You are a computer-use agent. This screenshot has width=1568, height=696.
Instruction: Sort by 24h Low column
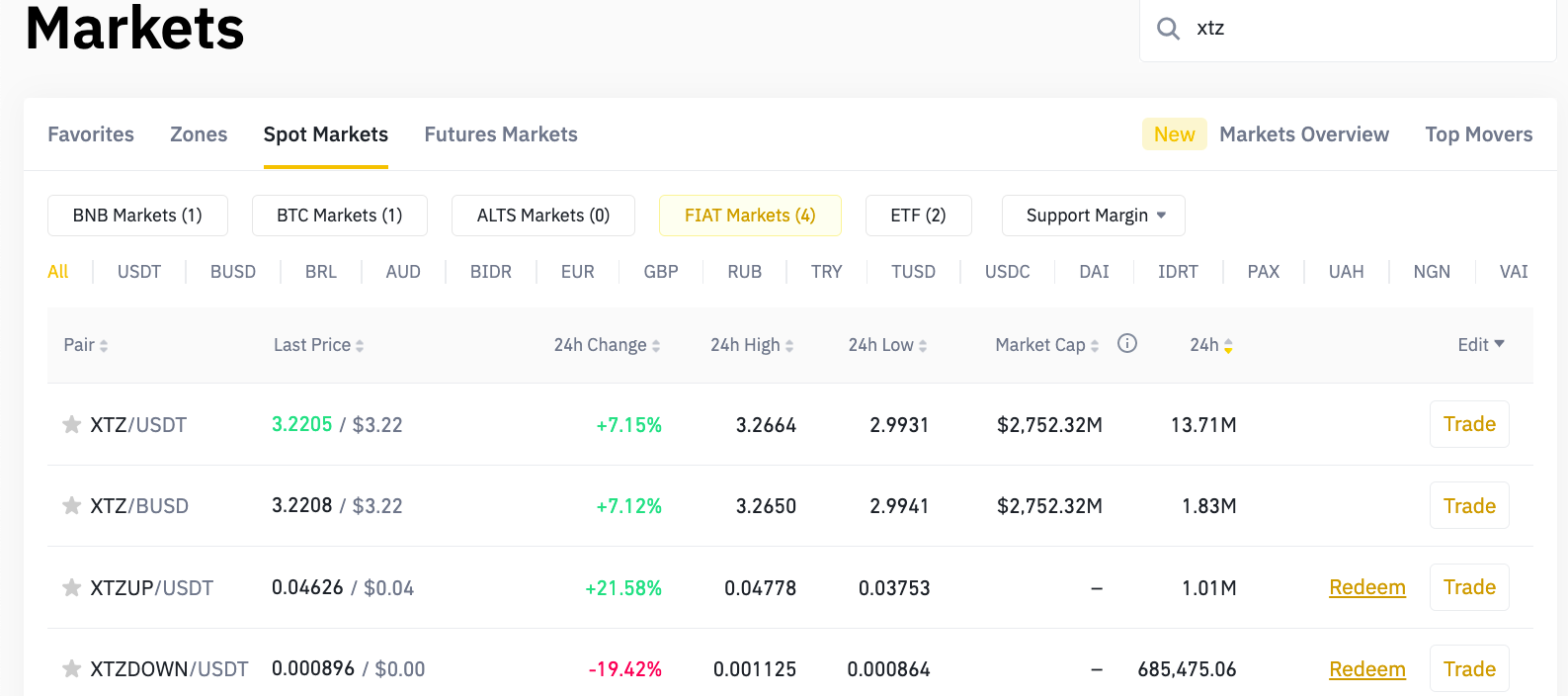[923, 346]
